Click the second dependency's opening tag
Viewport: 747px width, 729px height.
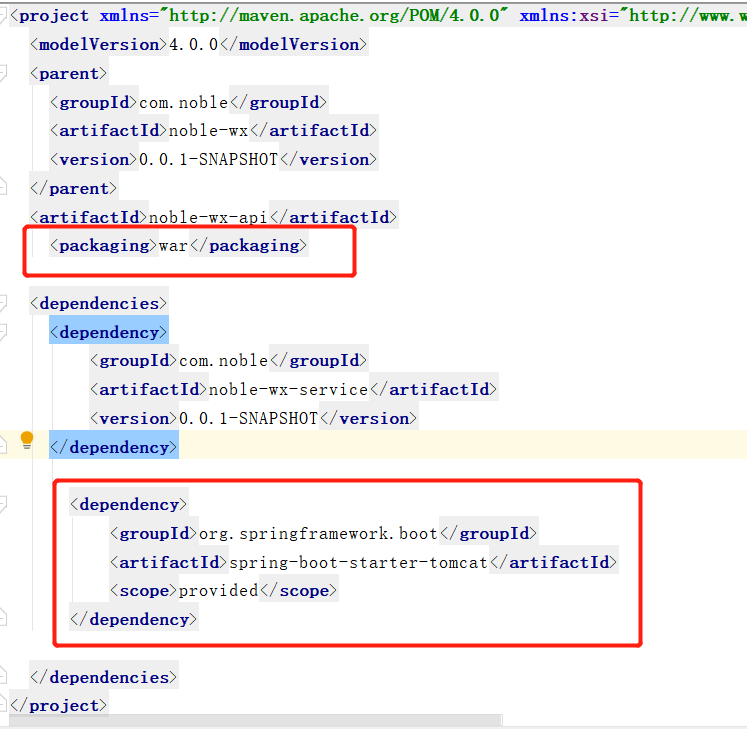[129, 505]
